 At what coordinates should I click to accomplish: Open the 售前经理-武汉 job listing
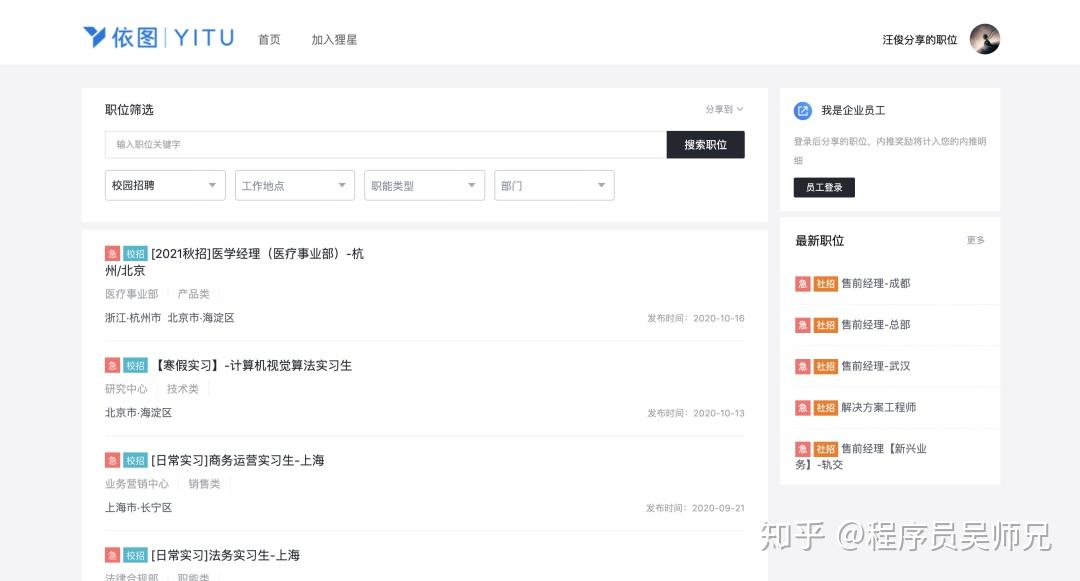pos(875,367)
